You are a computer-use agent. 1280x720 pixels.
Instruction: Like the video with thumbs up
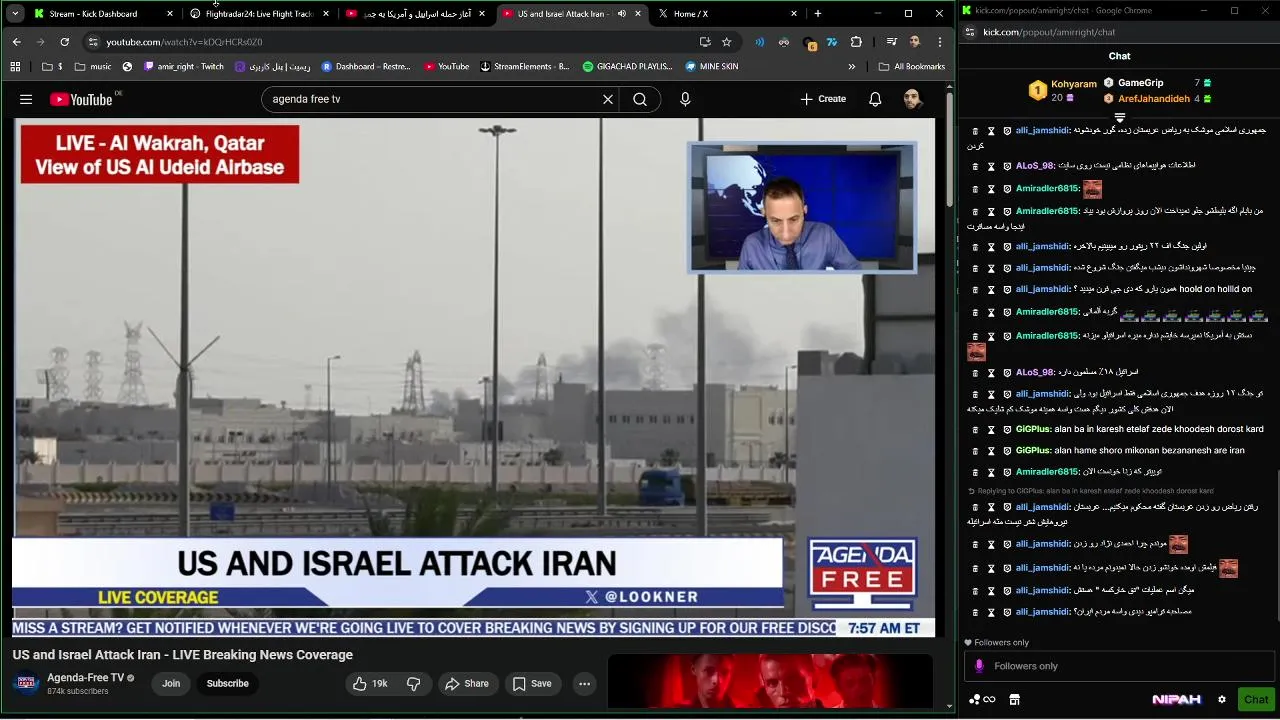pyautogui.click(x=369, y=683)
